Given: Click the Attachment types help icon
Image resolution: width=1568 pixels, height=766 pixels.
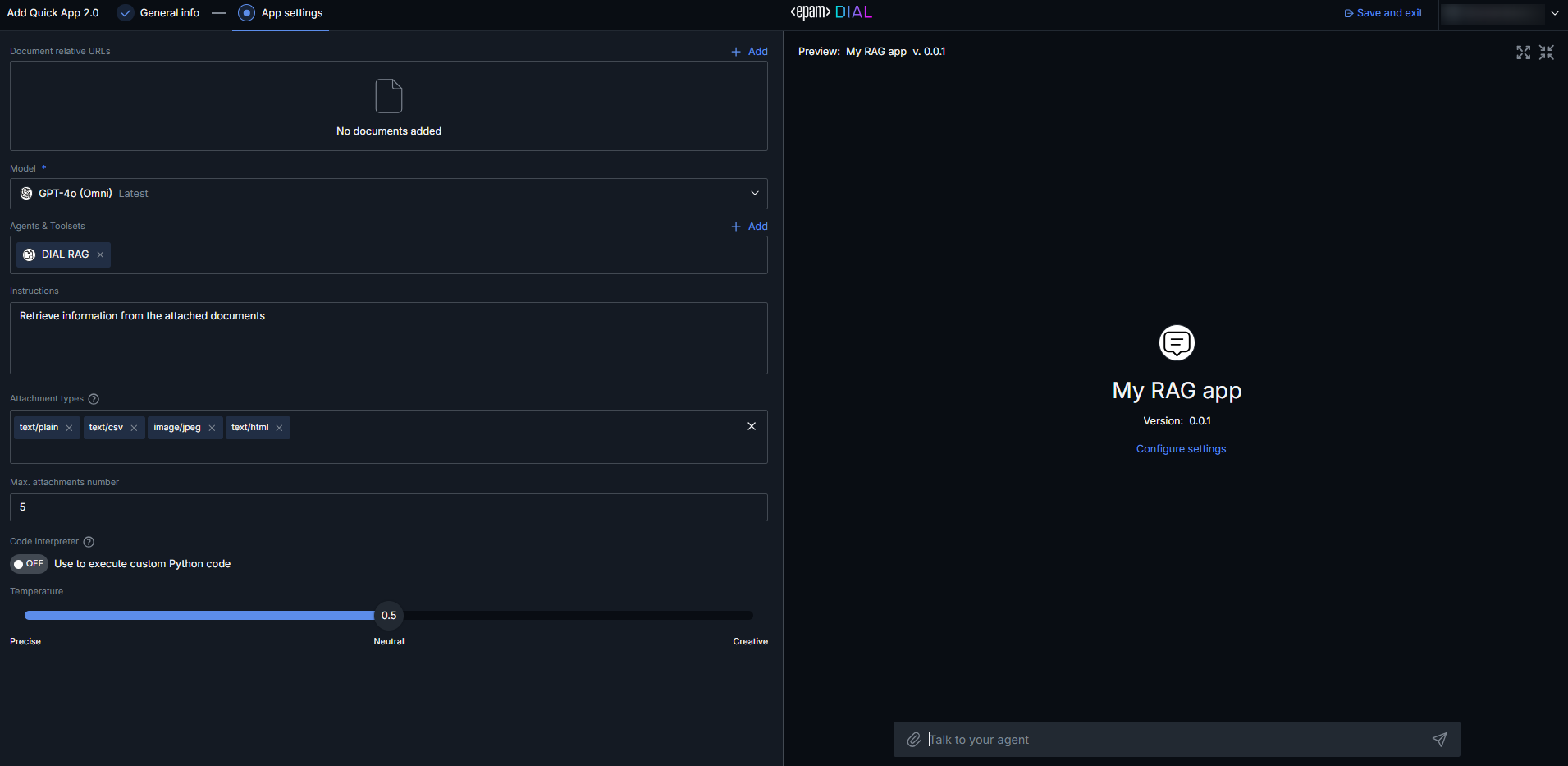Looking at the screenshot, I should coord(94,399).
